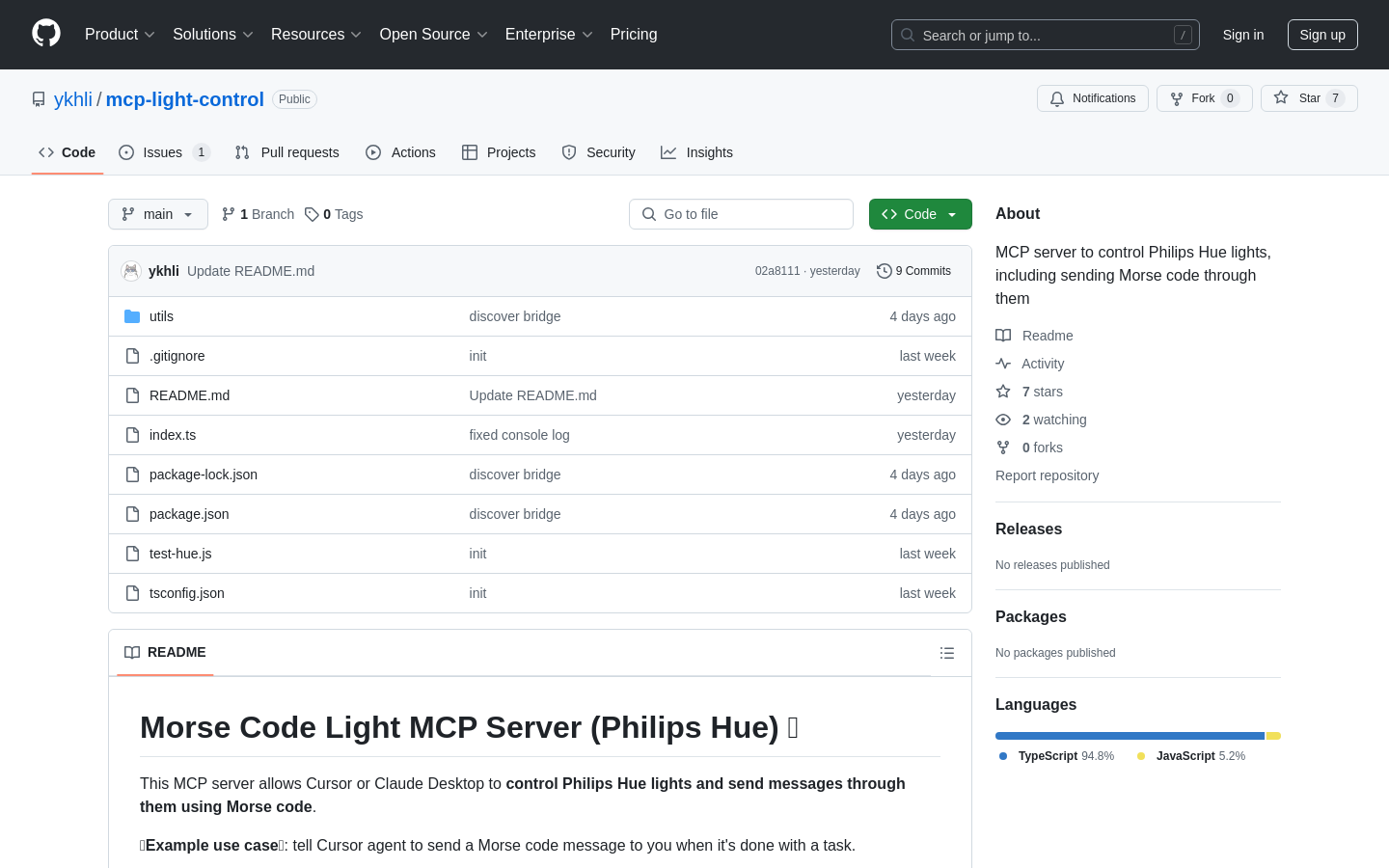Switch to the Code tab

tap(68, 152)
